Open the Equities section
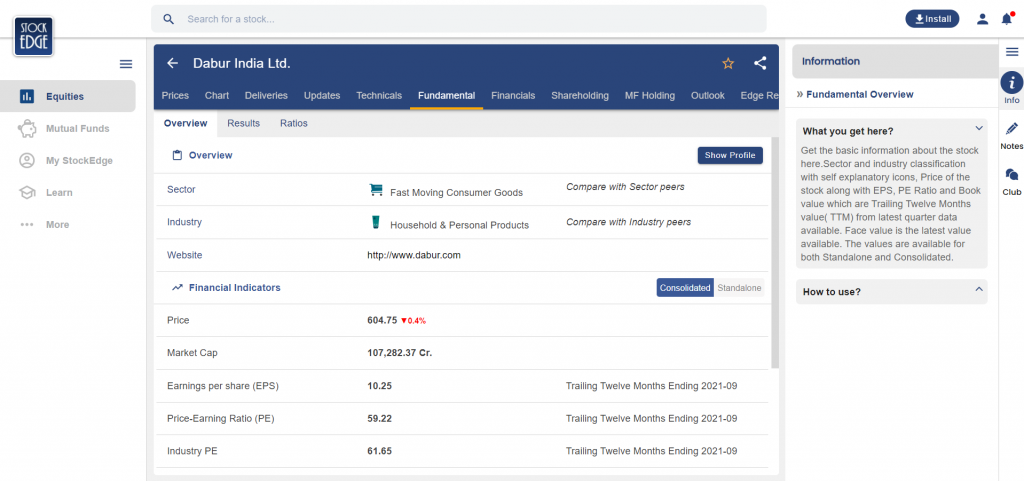Image resolution: width=1024 pixels, height=481 pixels. click(x=68, y=97)
